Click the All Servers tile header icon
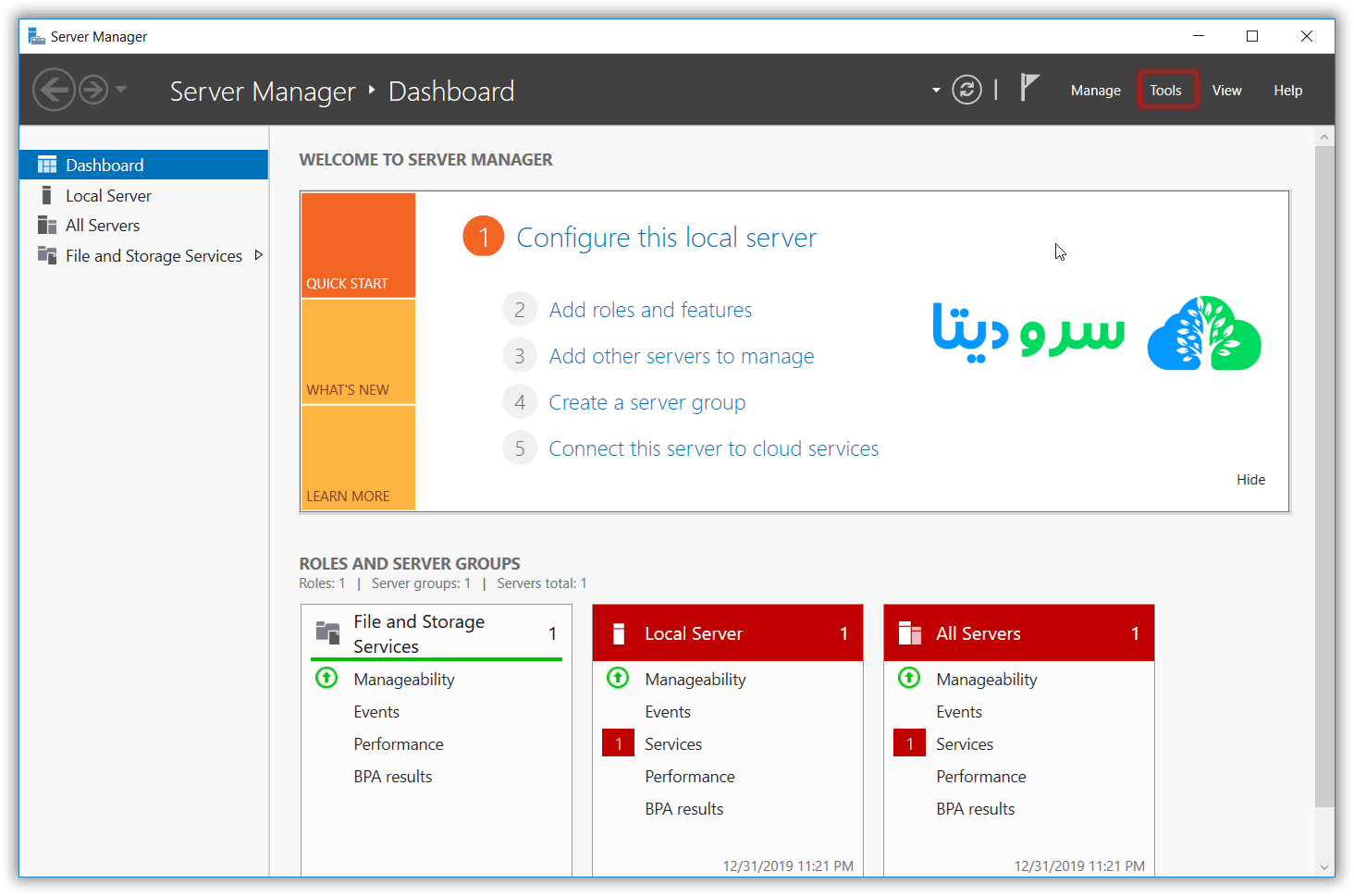The height and width of the screenshot is (896, 1354). (x=910, y=633)
